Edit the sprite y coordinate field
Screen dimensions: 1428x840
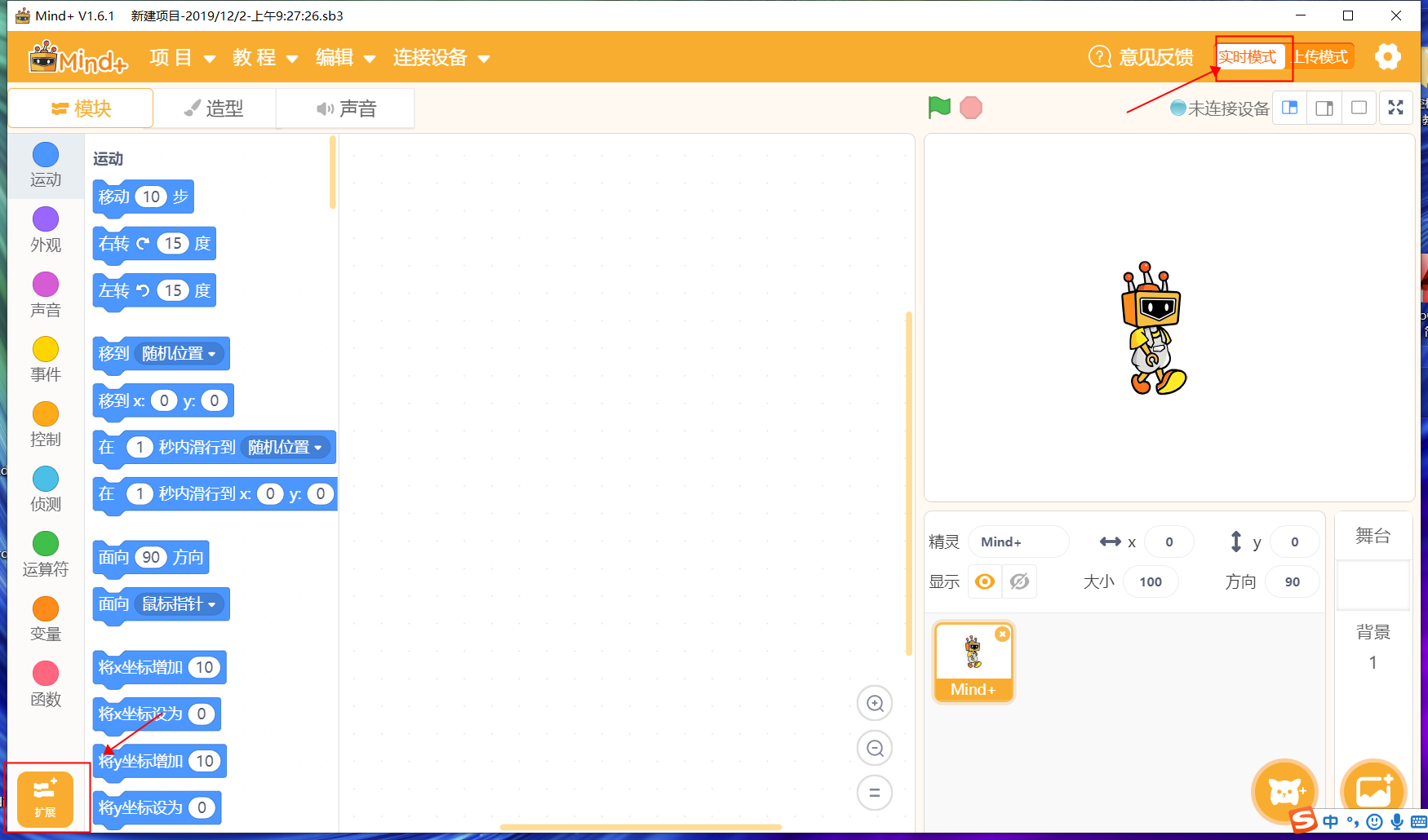1295,542
